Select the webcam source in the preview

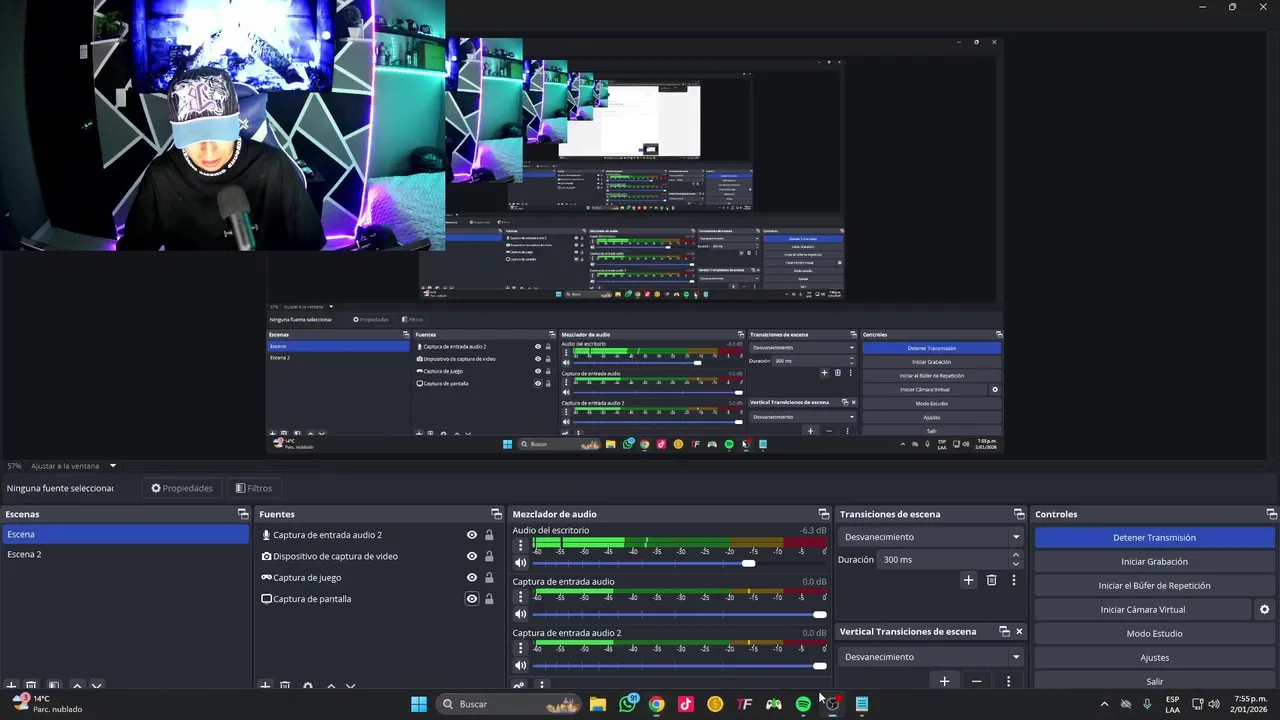click(222, 125)
